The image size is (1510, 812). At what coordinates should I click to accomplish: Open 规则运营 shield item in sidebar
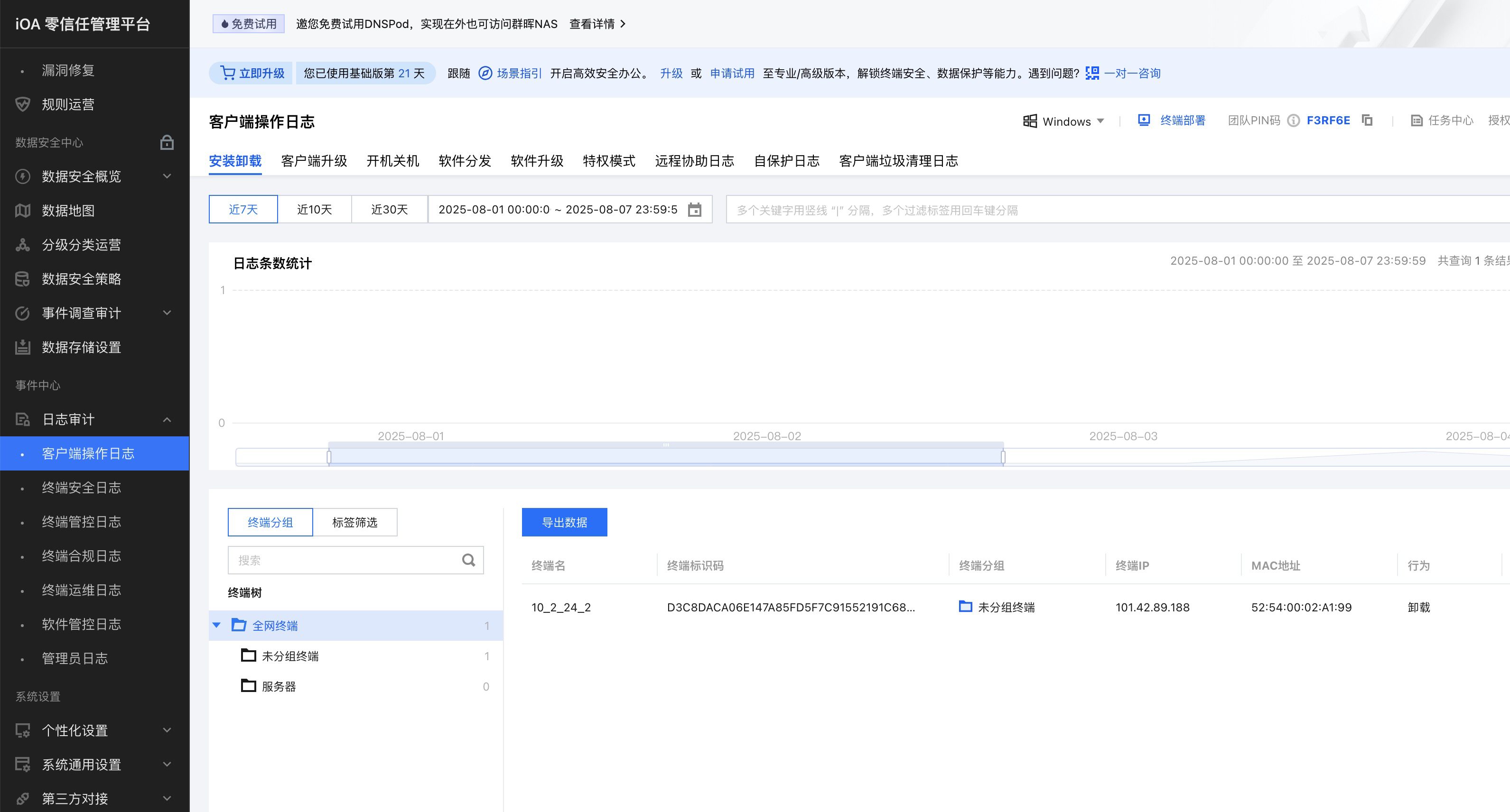pos(68,104)
